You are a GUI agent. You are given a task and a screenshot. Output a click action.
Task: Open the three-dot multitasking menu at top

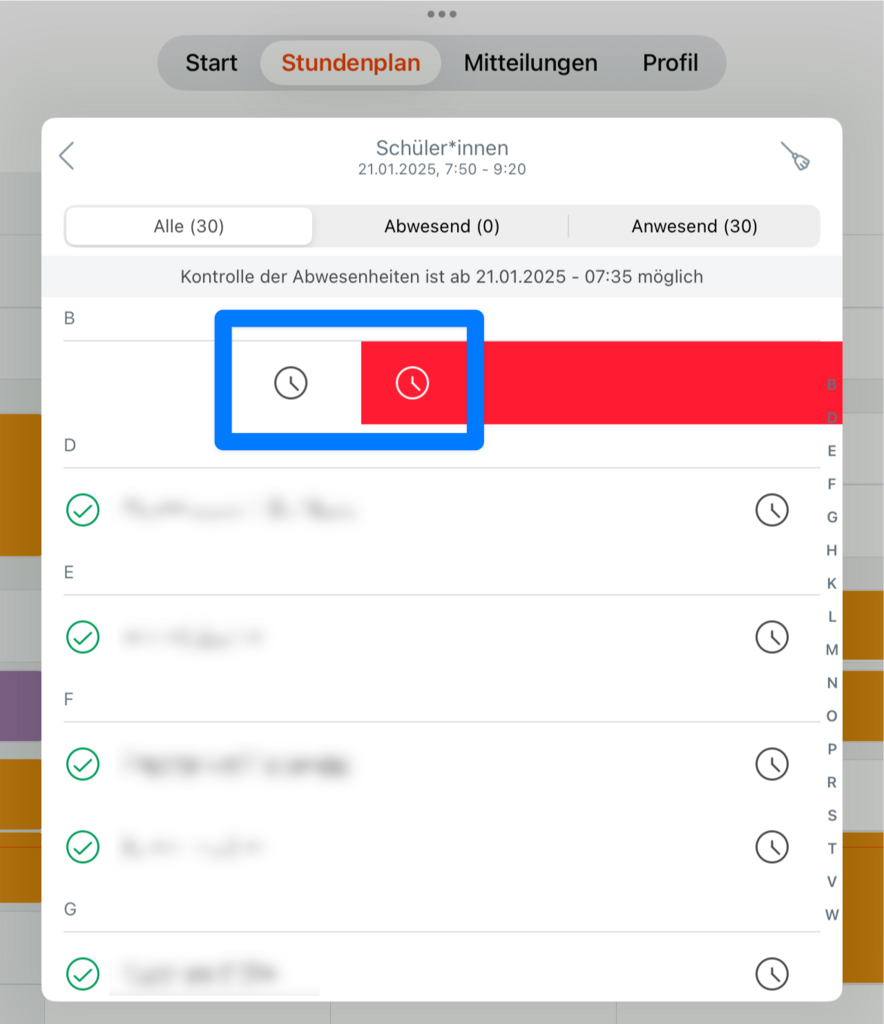click(x=442, y=14)
